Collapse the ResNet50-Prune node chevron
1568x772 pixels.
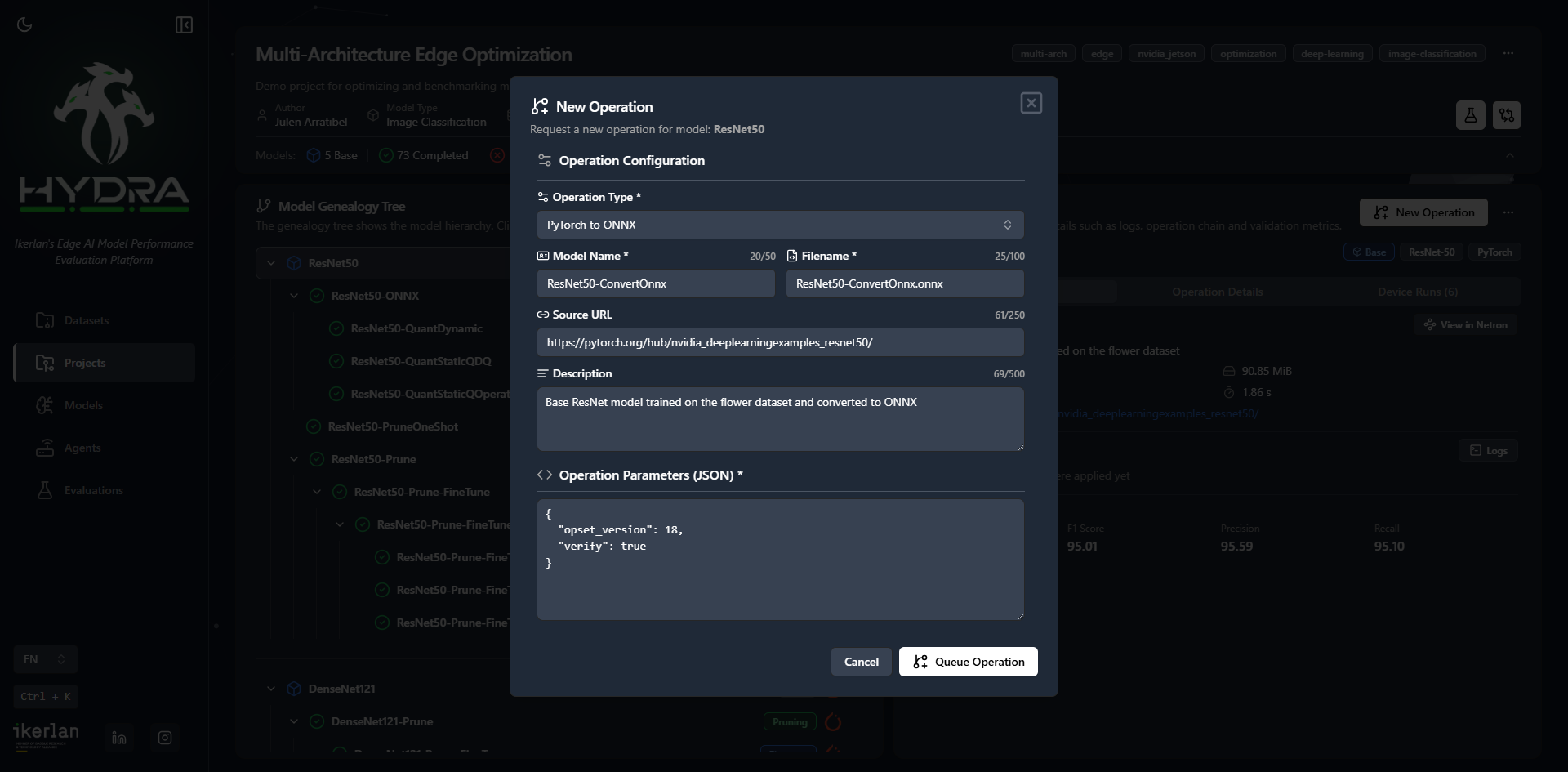[x=294, y=459]
